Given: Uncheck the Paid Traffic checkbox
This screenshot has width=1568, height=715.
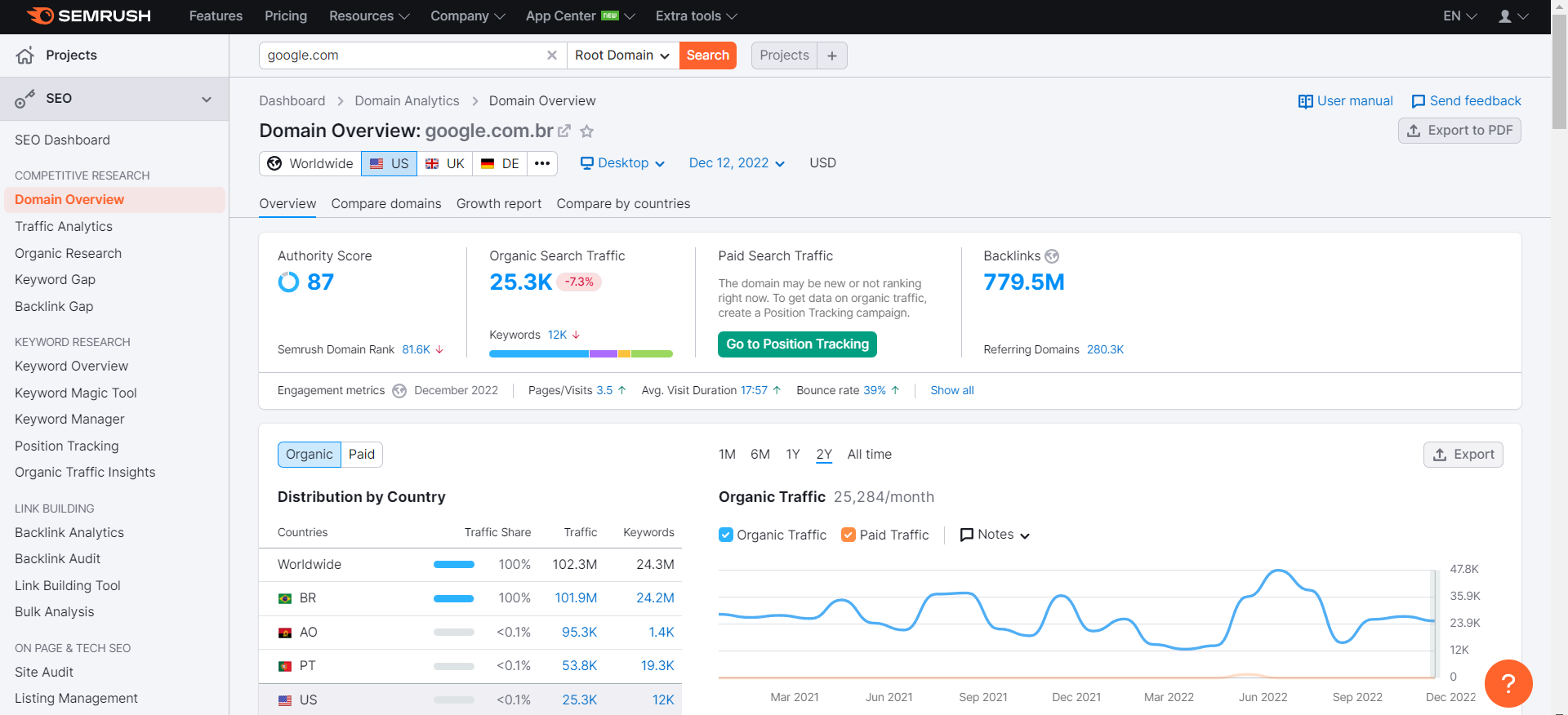Looking at the screenshot, I should pyautogui.click(x=849, y=535).
